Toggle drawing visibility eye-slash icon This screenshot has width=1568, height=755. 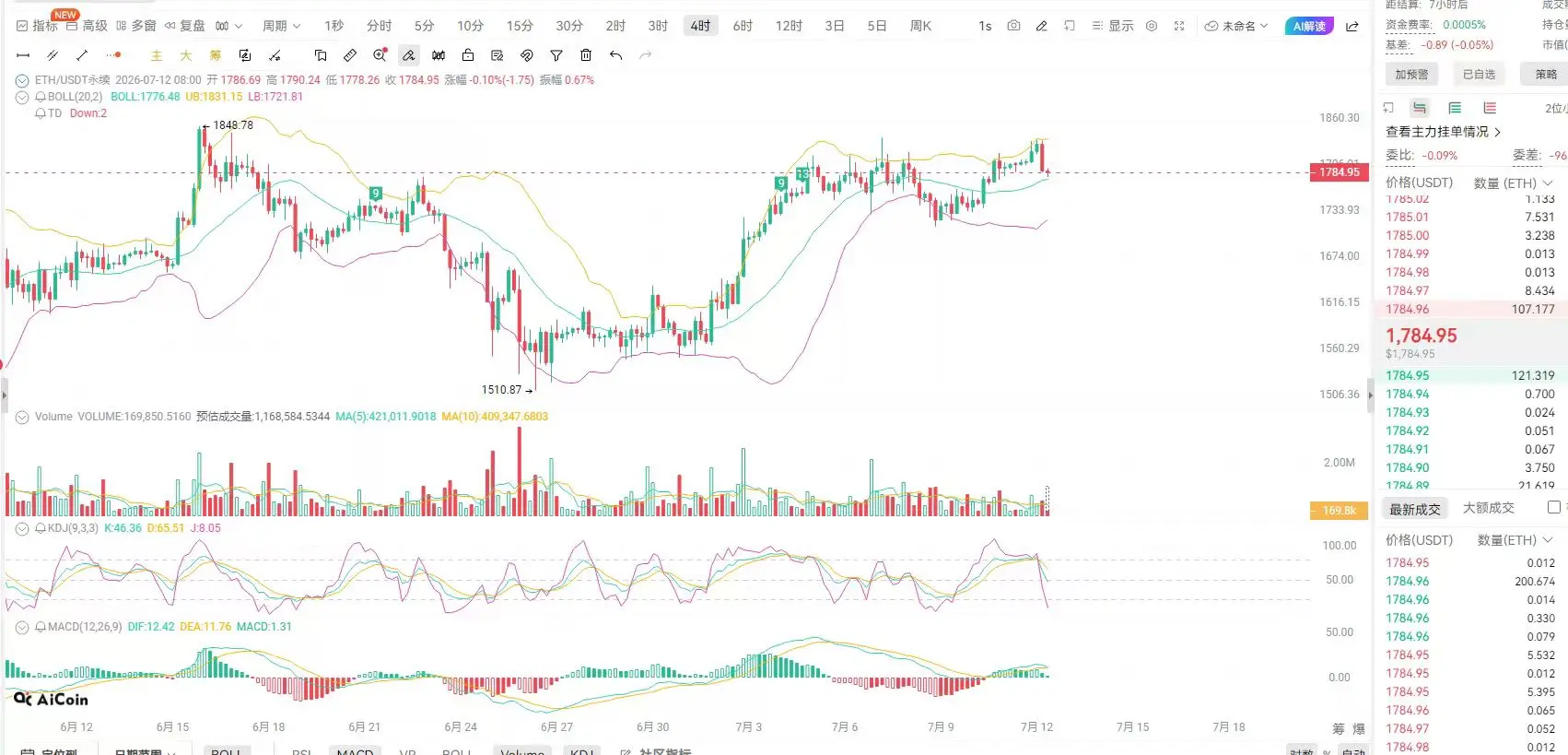pyautogui.click(x=527, y=55)
